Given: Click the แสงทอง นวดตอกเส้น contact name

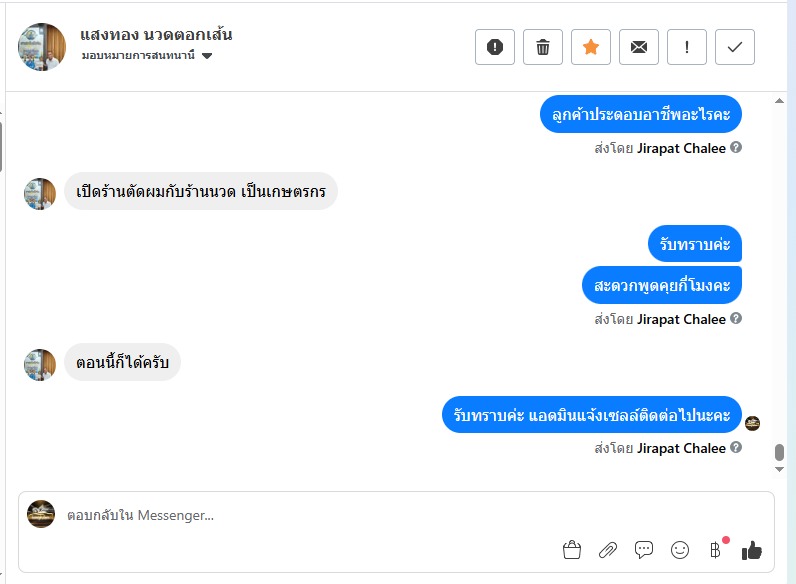Looking at the screenshot, I should 156,35.
